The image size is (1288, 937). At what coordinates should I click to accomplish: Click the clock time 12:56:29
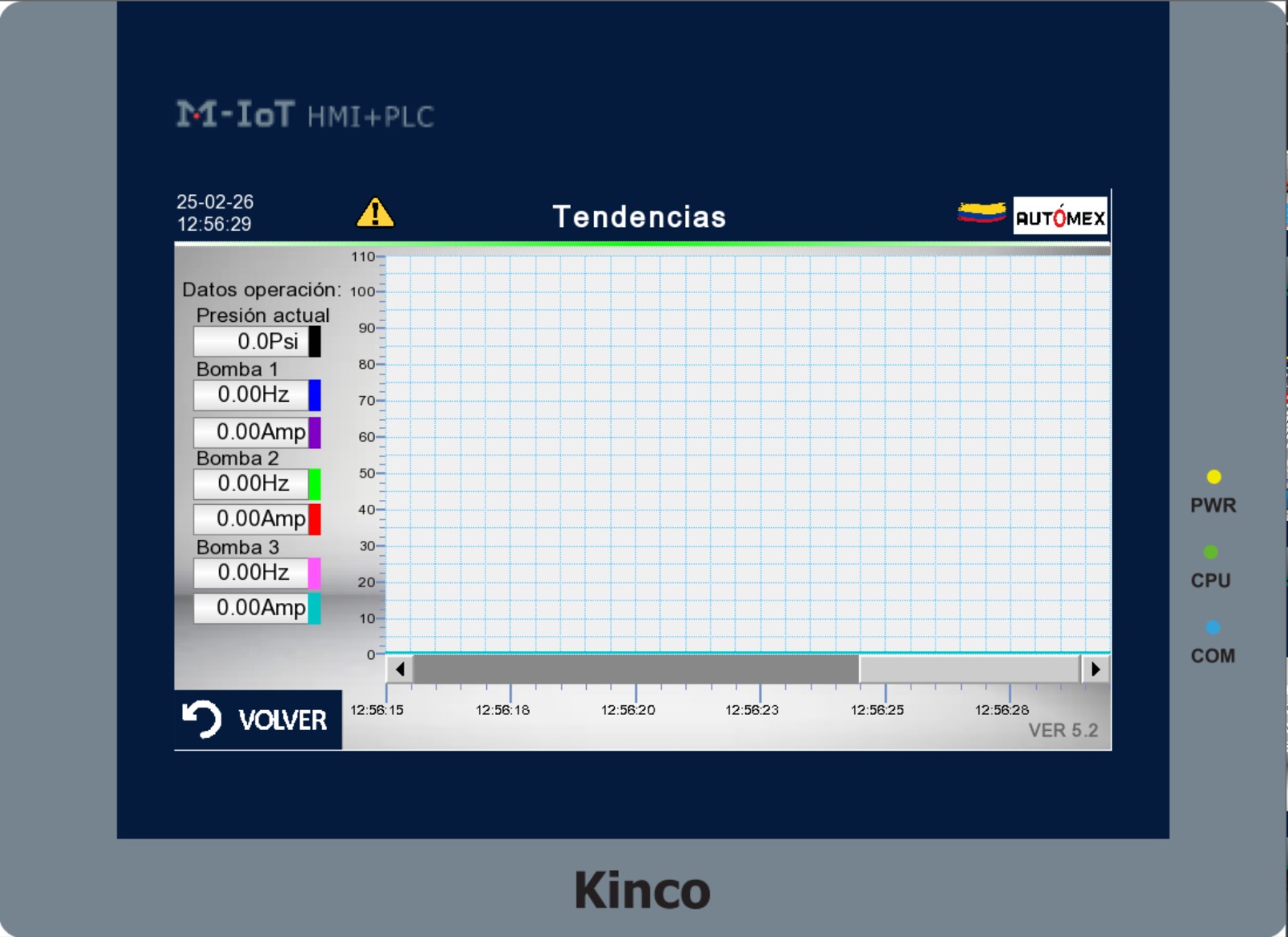click(214, 224)
